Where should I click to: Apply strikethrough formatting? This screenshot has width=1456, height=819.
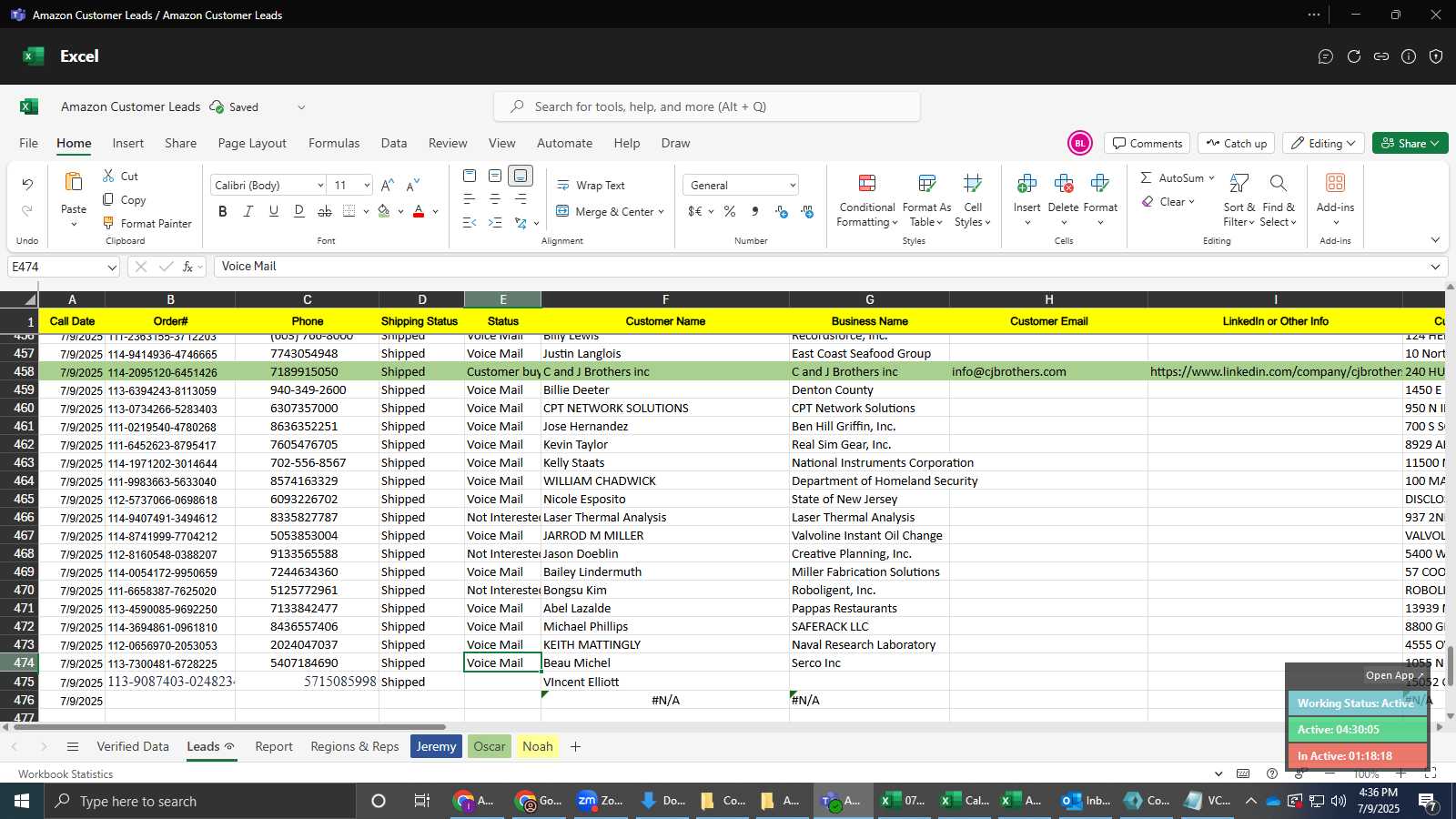click(x=325, y=211)
